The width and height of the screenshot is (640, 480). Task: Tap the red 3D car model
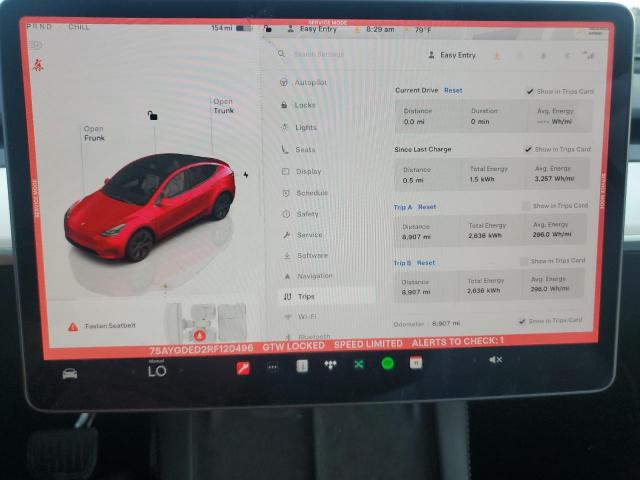tap(150, 206)
